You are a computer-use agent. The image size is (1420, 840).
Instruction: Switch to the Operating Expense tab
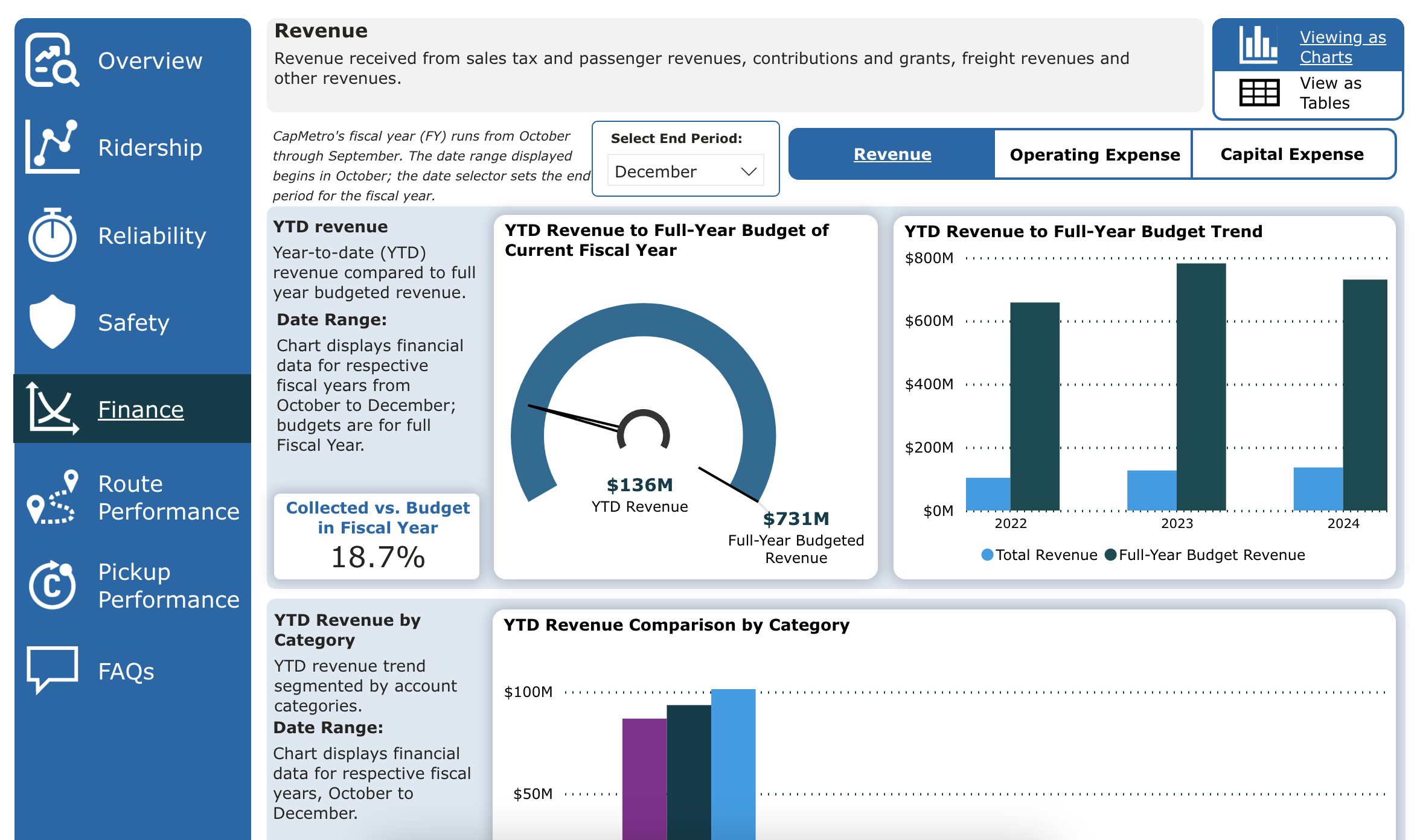coord(1093,154)
